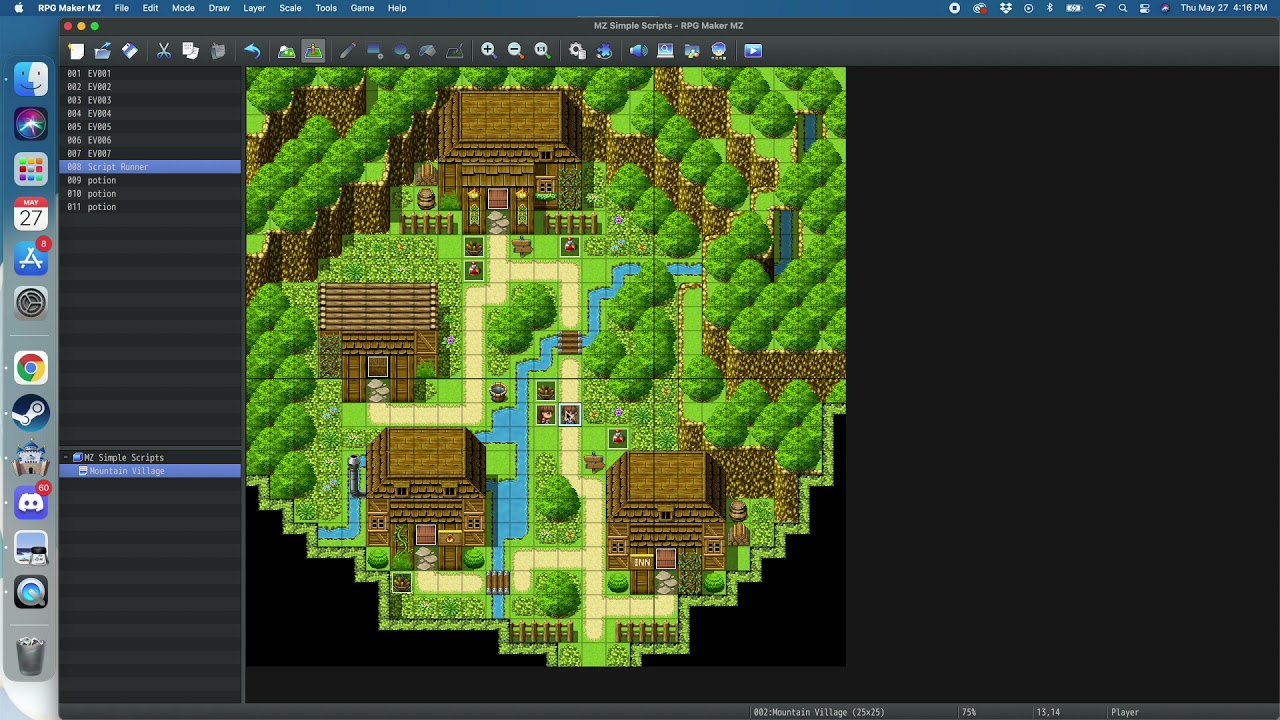Create a new project from the toolbar
Viewport: 1280px width, 720px height.
coord(76,51)
